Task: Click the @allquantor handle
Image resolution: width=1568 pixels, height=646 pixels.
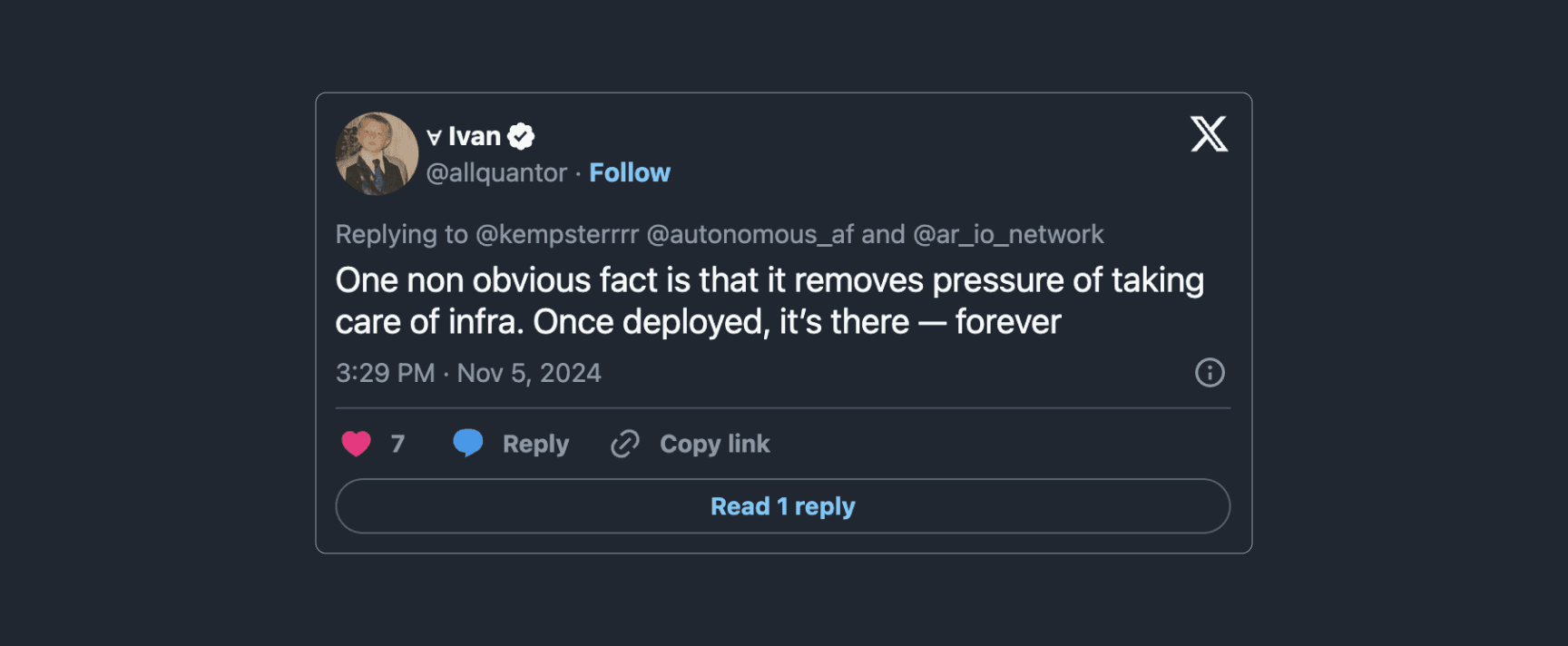Action: point(496,172)
